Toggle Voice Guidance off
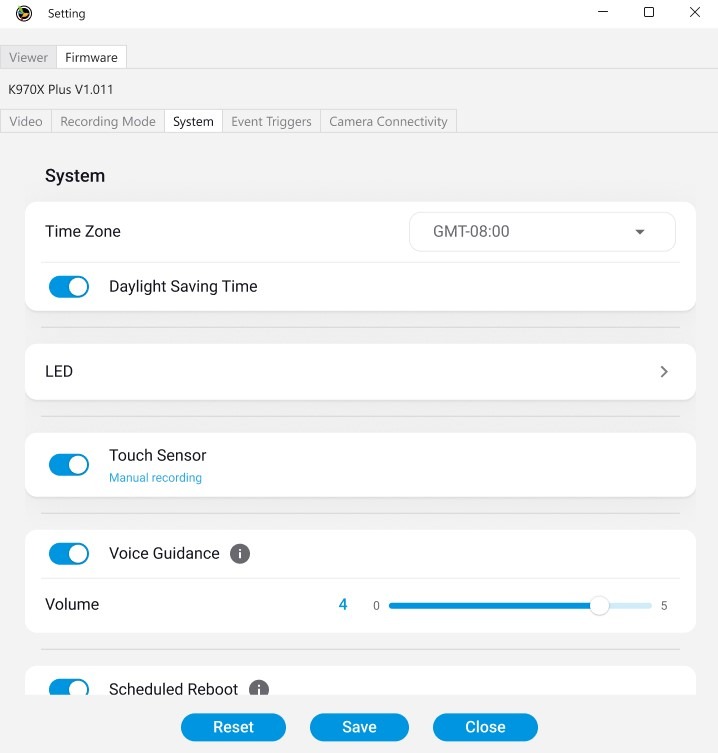Viewport: 718px width, 753px height. [69, 554]
